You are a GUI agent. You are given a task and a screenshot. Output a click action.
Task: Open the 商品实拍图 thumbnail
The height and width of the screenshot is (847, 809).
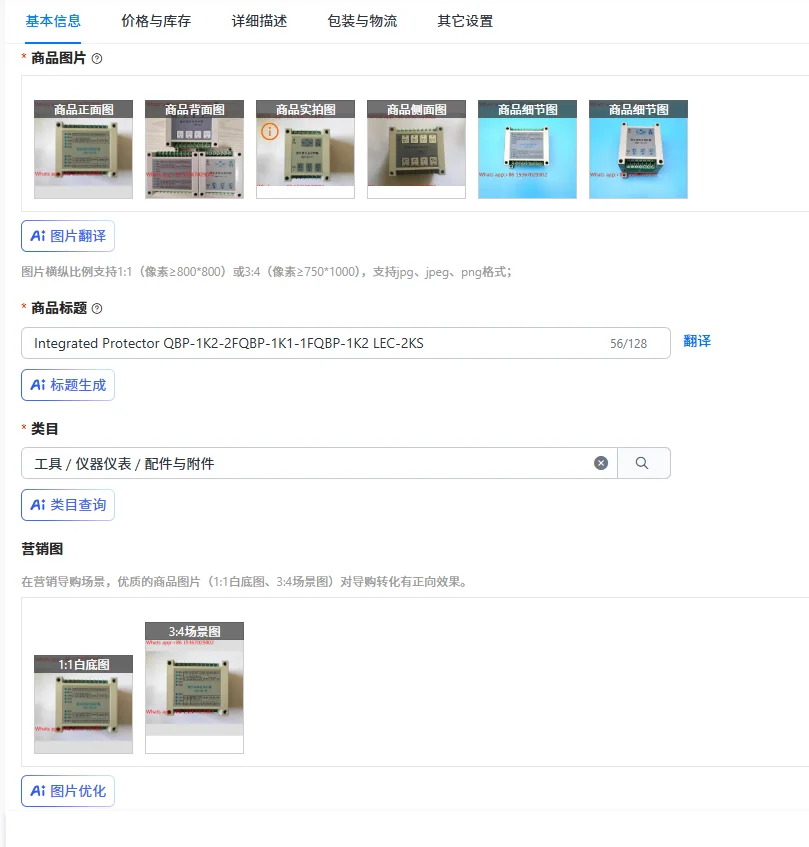click(x=306, y=149)
